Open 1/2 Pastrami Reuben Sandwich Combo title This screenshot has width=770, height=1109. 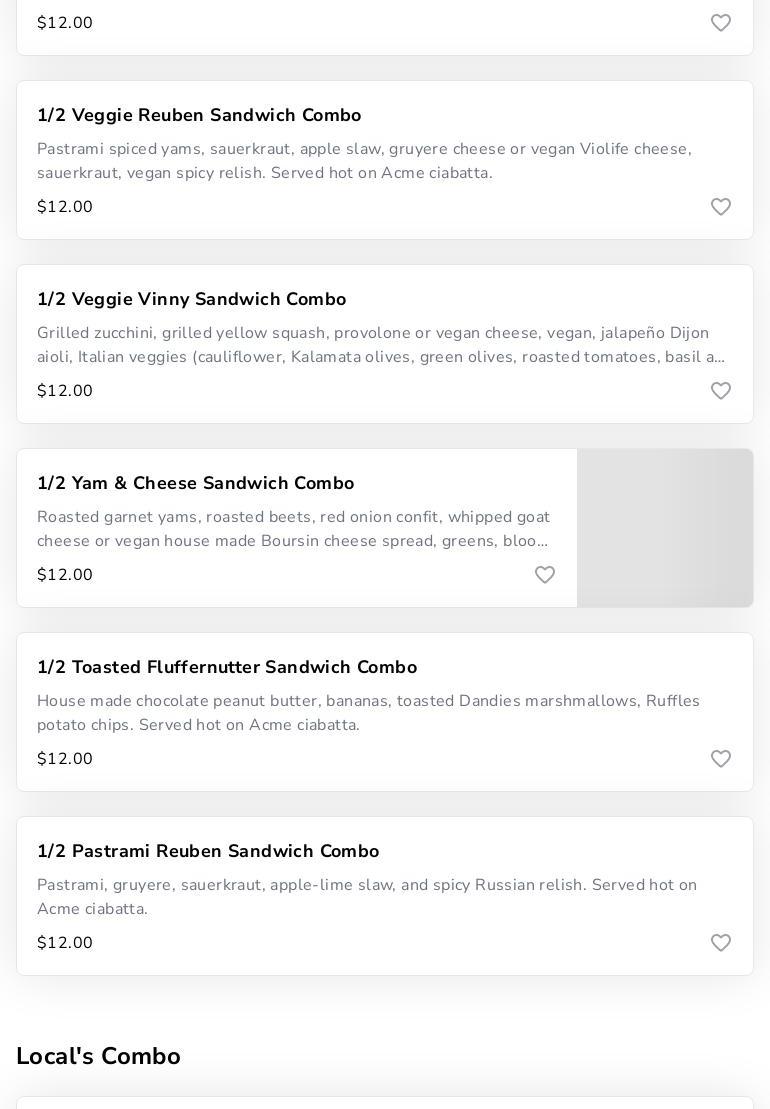(208, 852)
